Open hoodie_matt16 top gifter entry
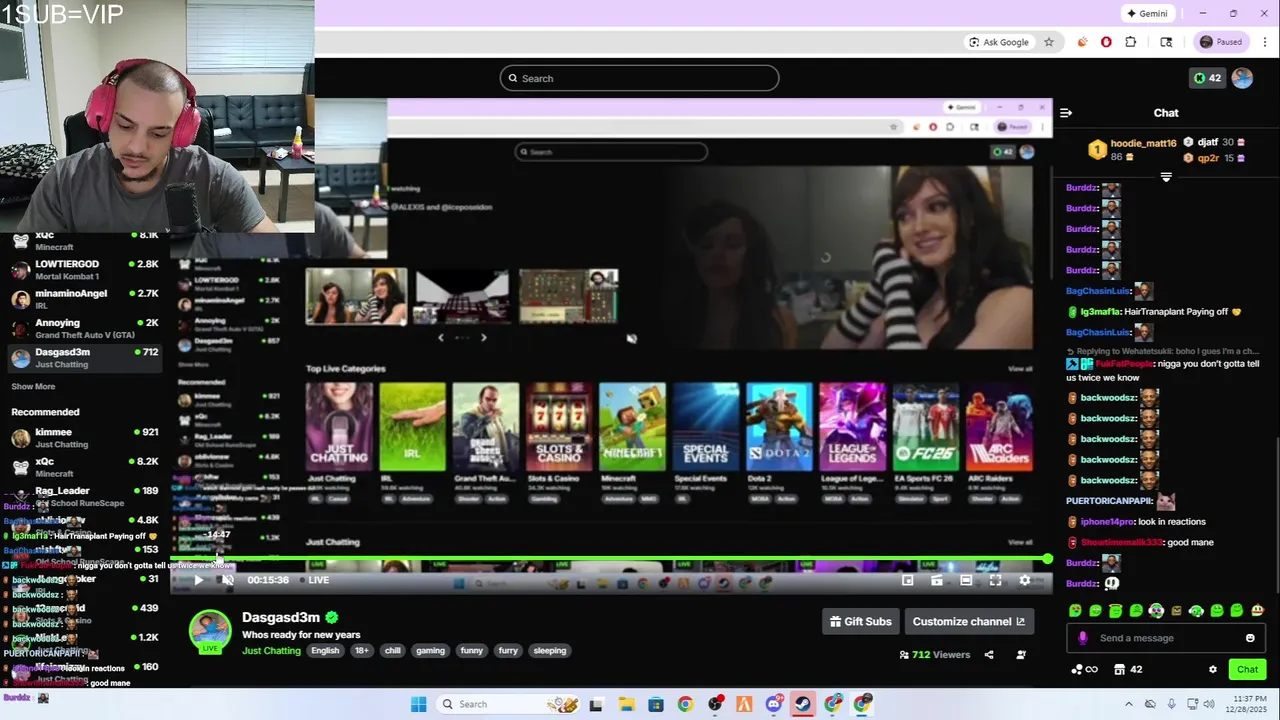The width and height of the screenshot is (1280, 720). pyautogui.click(x=1132, y=149)
